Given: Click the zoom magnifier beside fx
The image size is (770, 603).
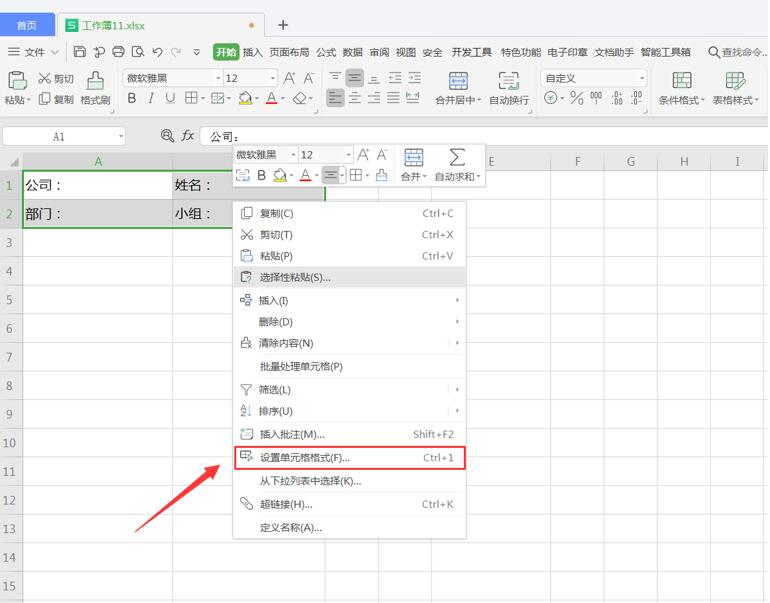Looking at the screenshot, I should (167, 136).
